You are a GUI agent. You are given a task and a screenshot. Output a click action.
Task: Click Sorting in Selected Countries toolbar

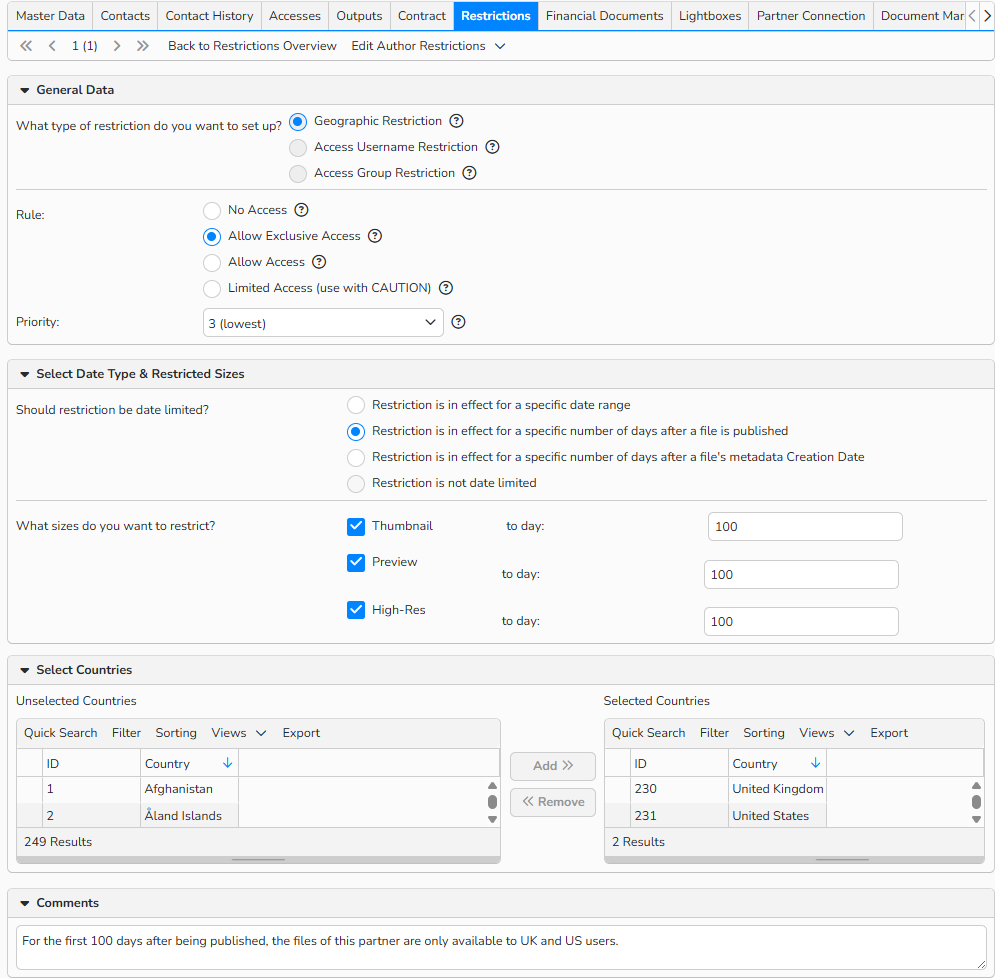(763, 733)
